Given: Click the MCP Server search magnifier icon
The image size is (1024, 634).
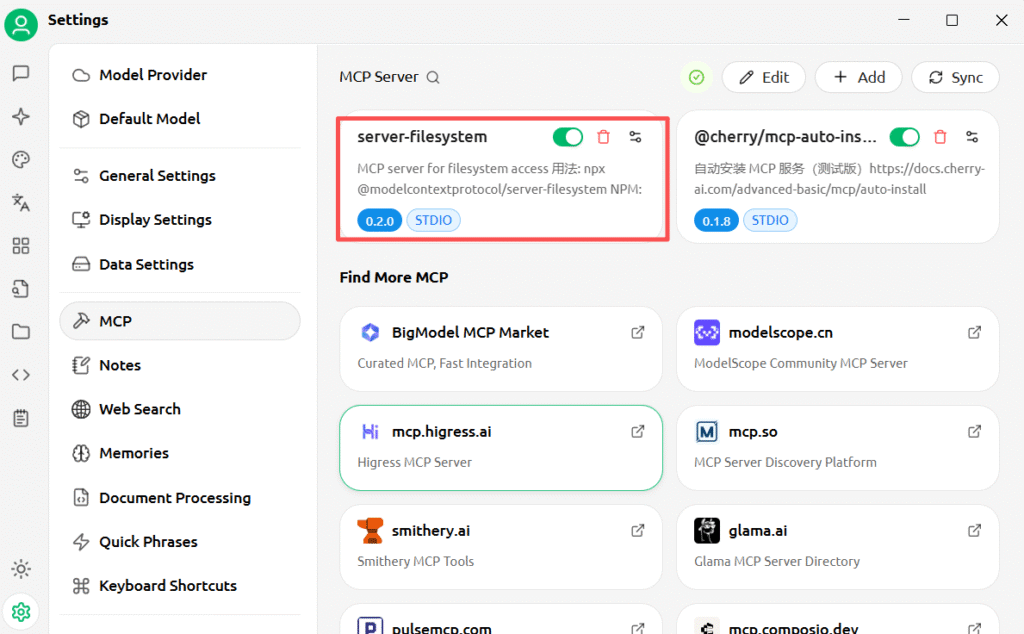Looking at the screenshot, I should (433, 77).
